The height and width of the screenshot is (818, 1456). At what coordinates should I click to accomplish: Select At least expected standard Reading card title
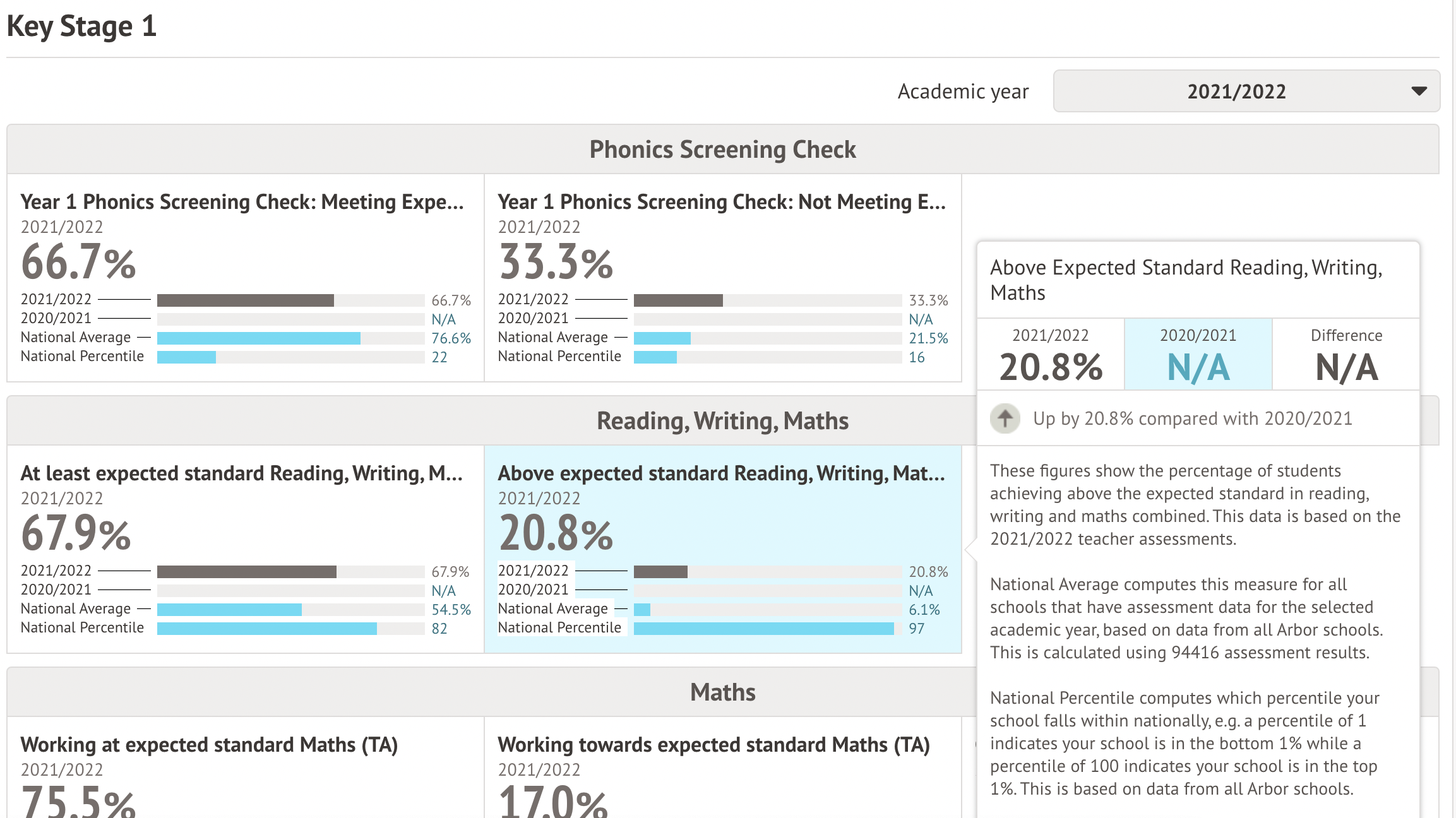tap(241, 473)
